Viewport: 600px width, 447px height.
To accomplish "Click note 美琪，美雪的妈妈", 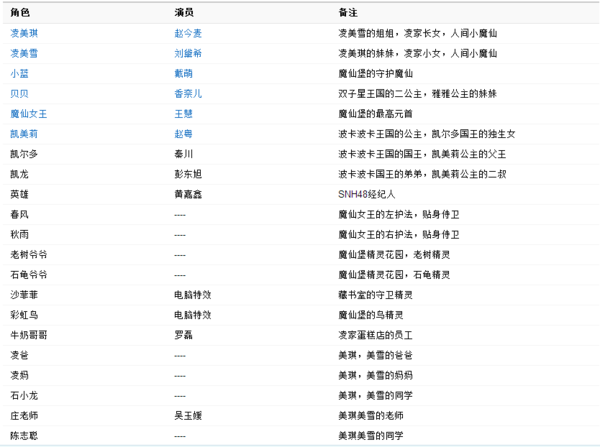I will click(375, 375).
